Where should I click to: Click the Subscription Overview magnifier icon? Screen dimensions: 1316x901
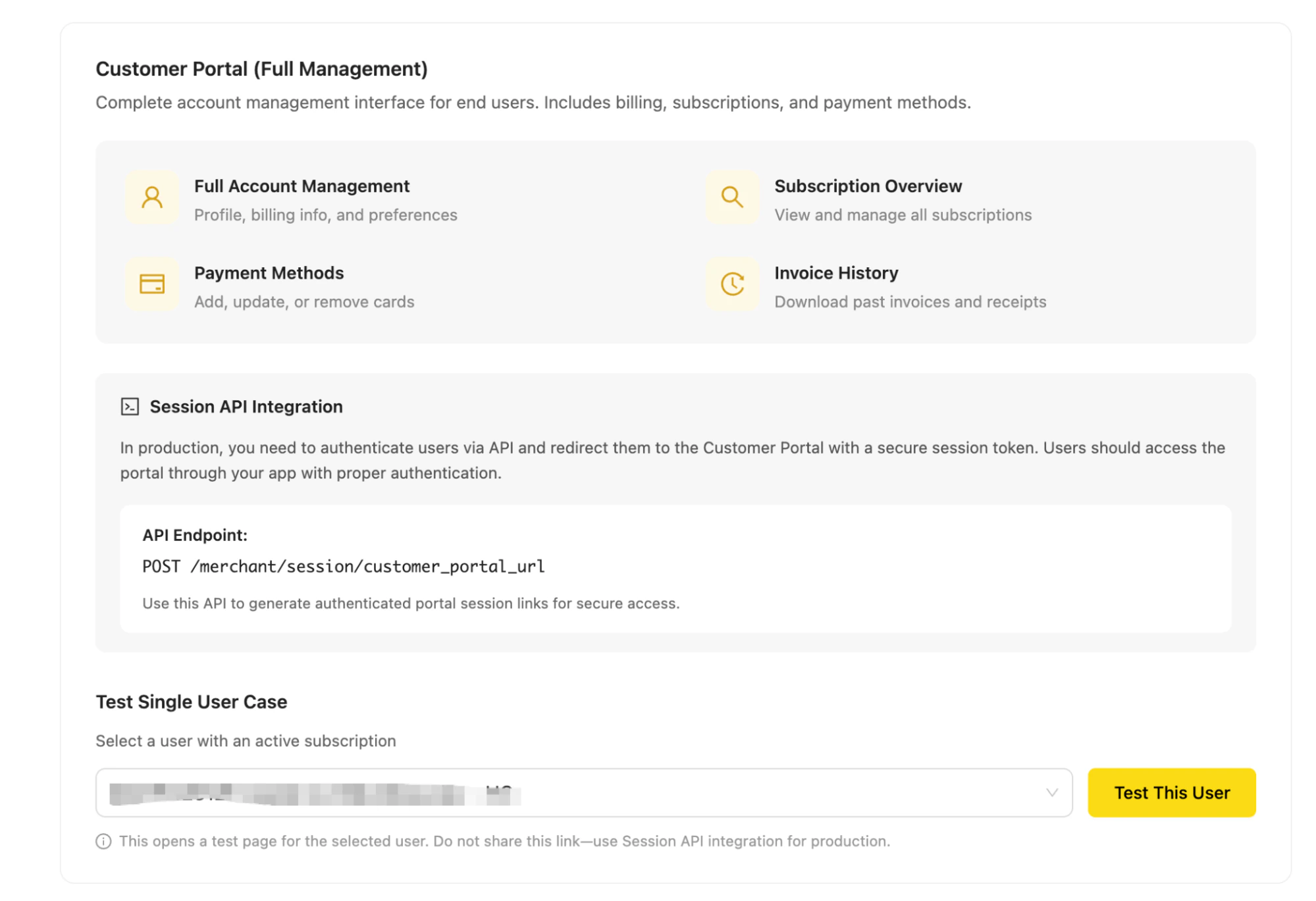pyautogui.click(x=732, y=197)
